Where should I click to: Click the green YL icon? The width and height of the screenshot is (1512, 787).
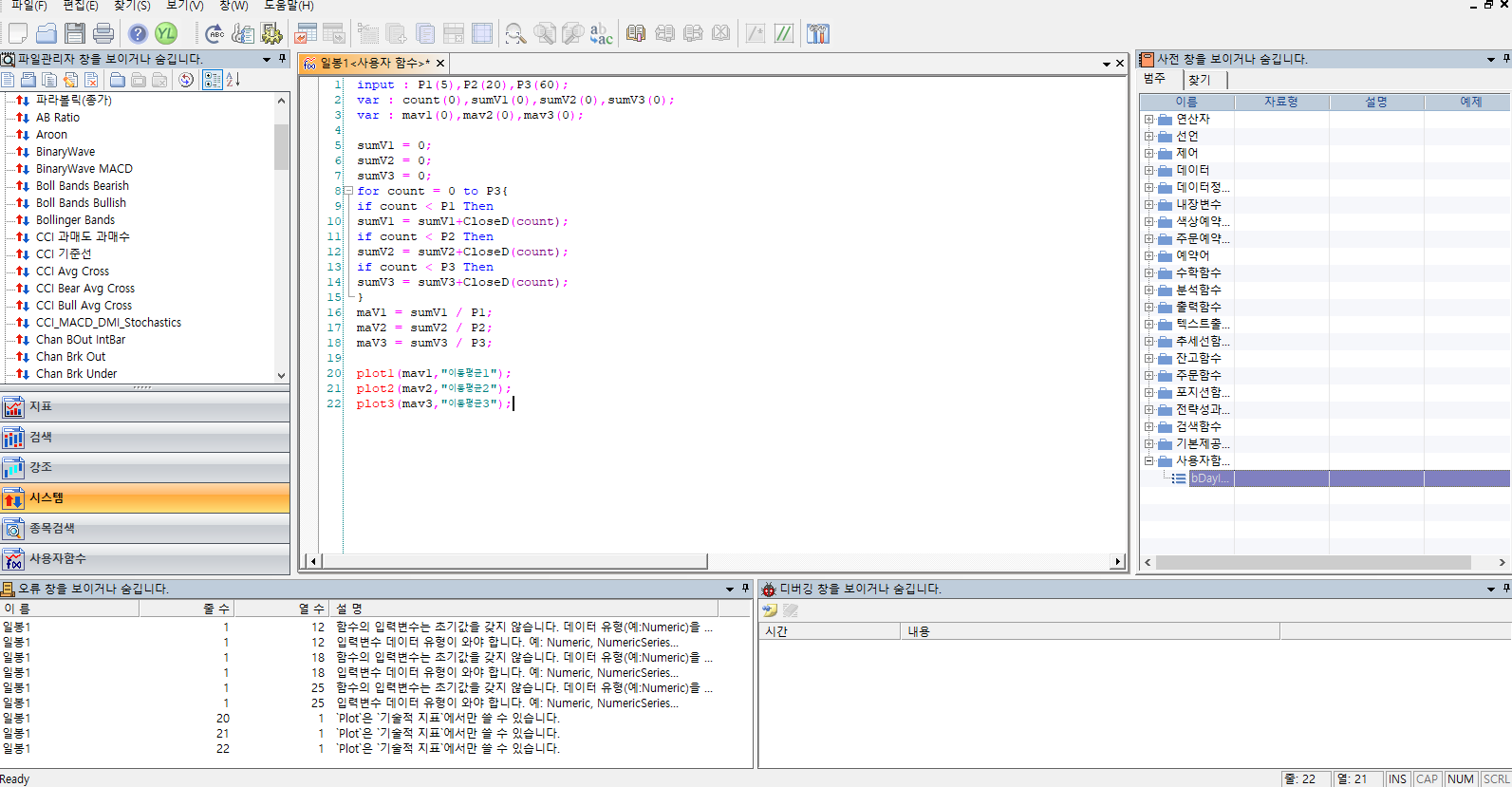166,34
